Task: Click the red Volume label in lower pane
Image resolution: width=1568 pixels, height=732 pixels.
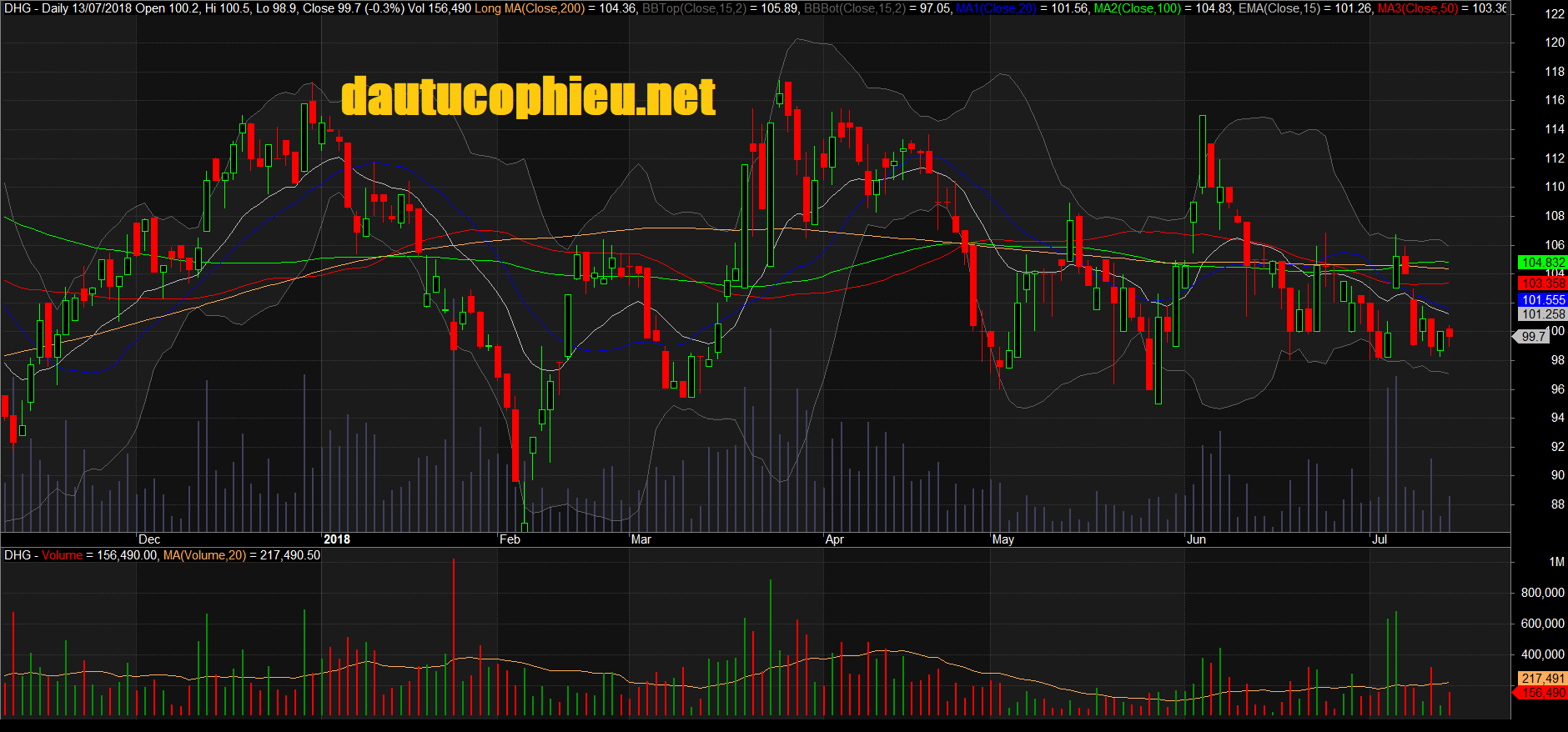Action: click(x=63, y=555)
